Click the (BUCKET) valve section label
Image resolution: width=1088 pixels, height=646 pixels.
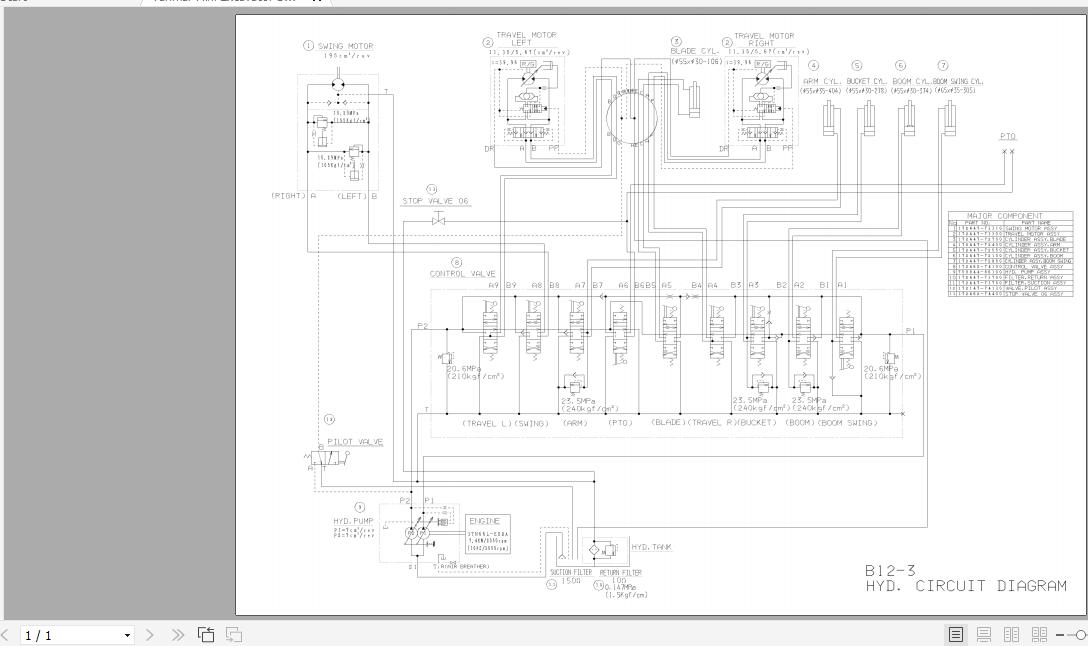pyautogui.click(x=757, y=423)
